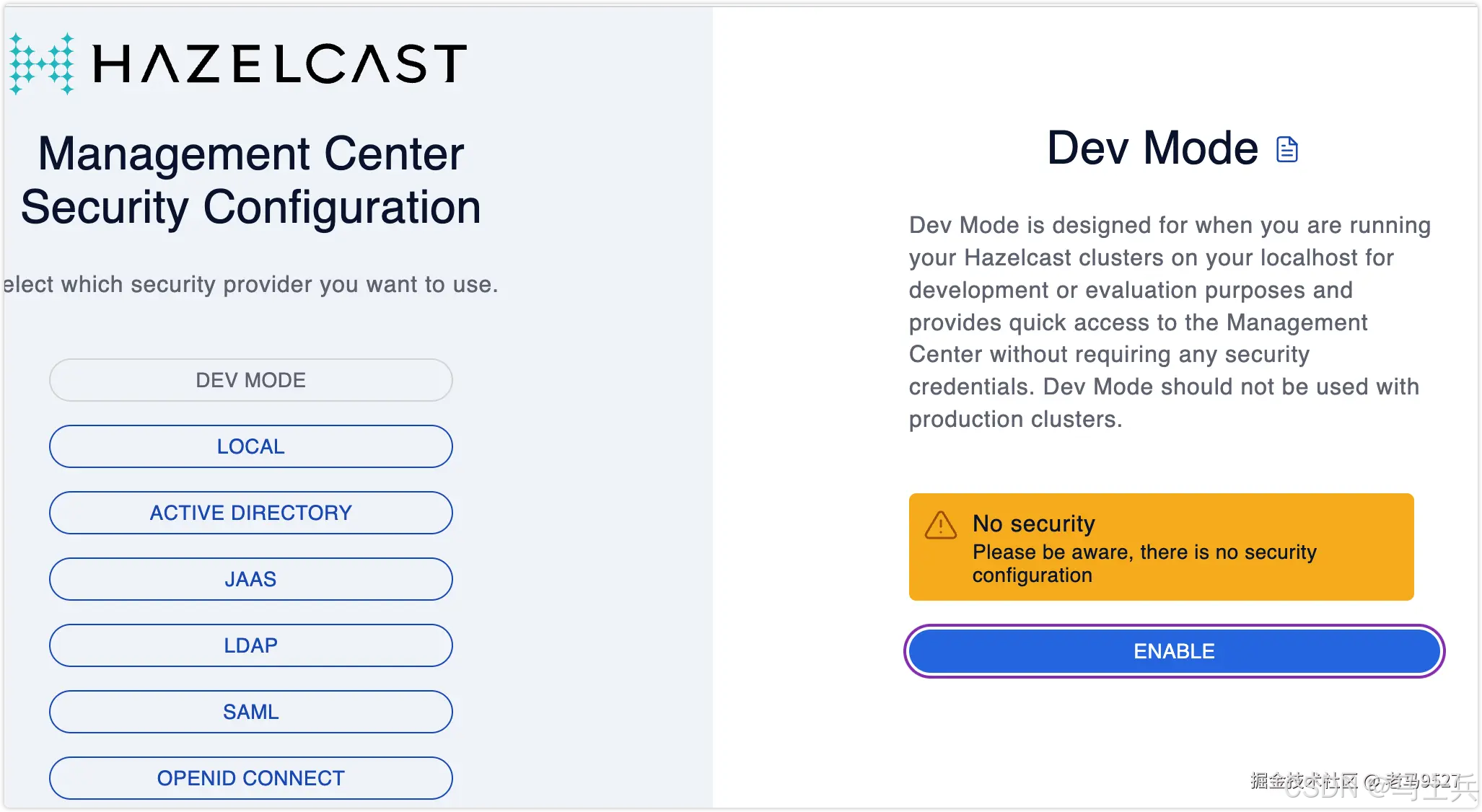
Task: Click the Hazelcast logo
Action: (x=238, y=63)
